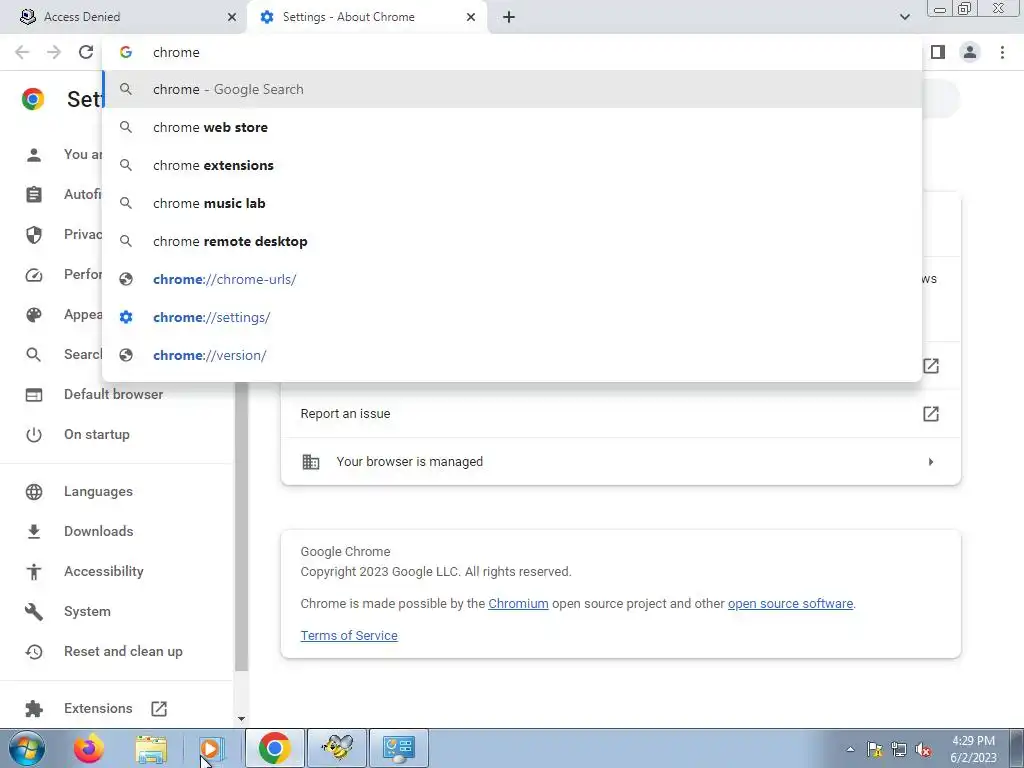1024x768 pixels.
Task: Choose 'chrome web store' suggestion
Action: 513,127
